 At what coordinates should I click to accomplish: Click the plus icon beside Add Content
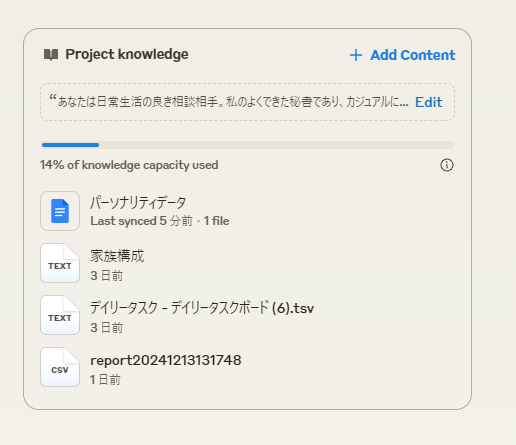tap(356, 55)
